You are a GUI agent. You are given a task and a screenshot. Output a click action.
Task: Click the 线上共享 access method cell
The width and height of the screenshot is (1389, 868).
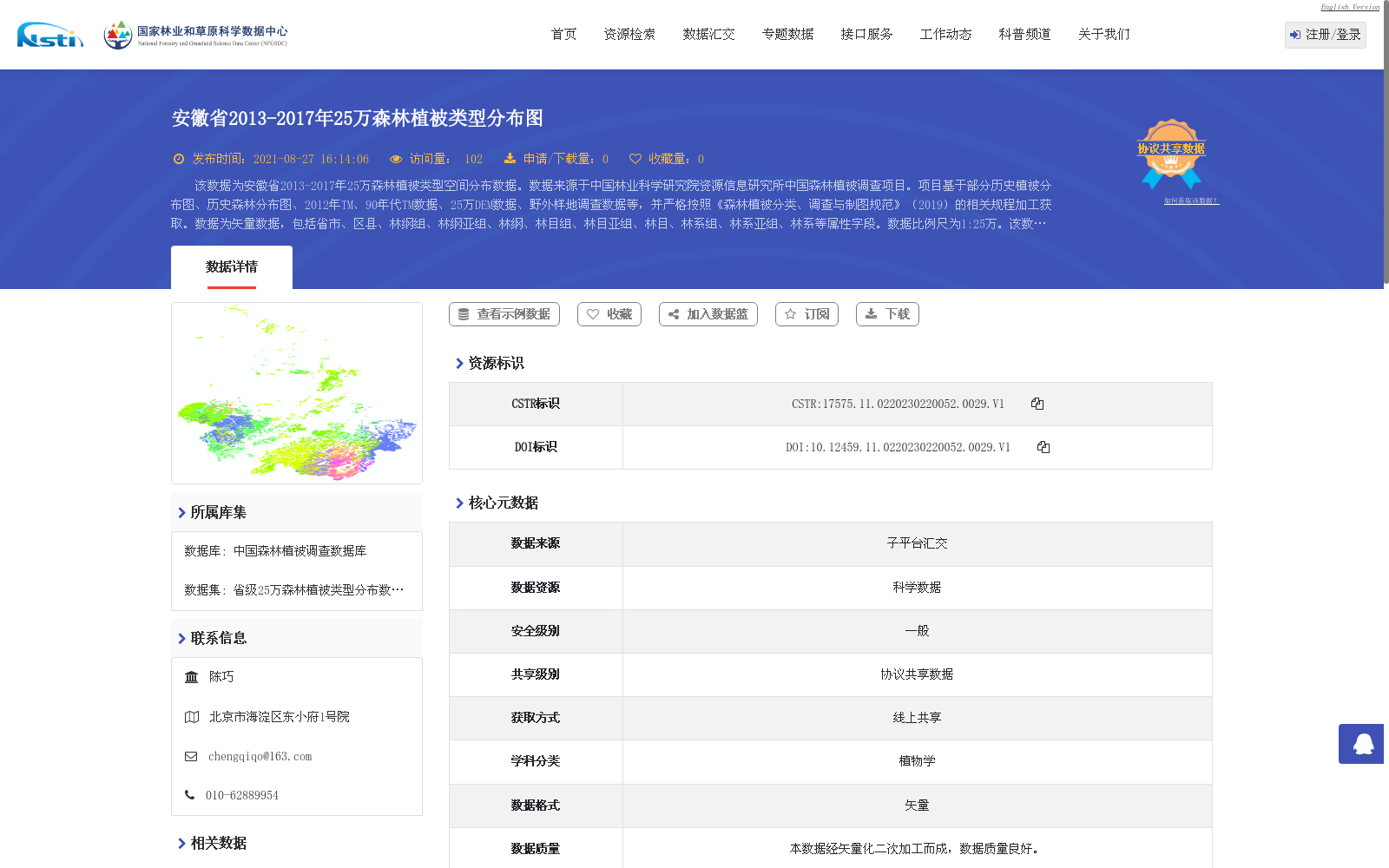917,718
